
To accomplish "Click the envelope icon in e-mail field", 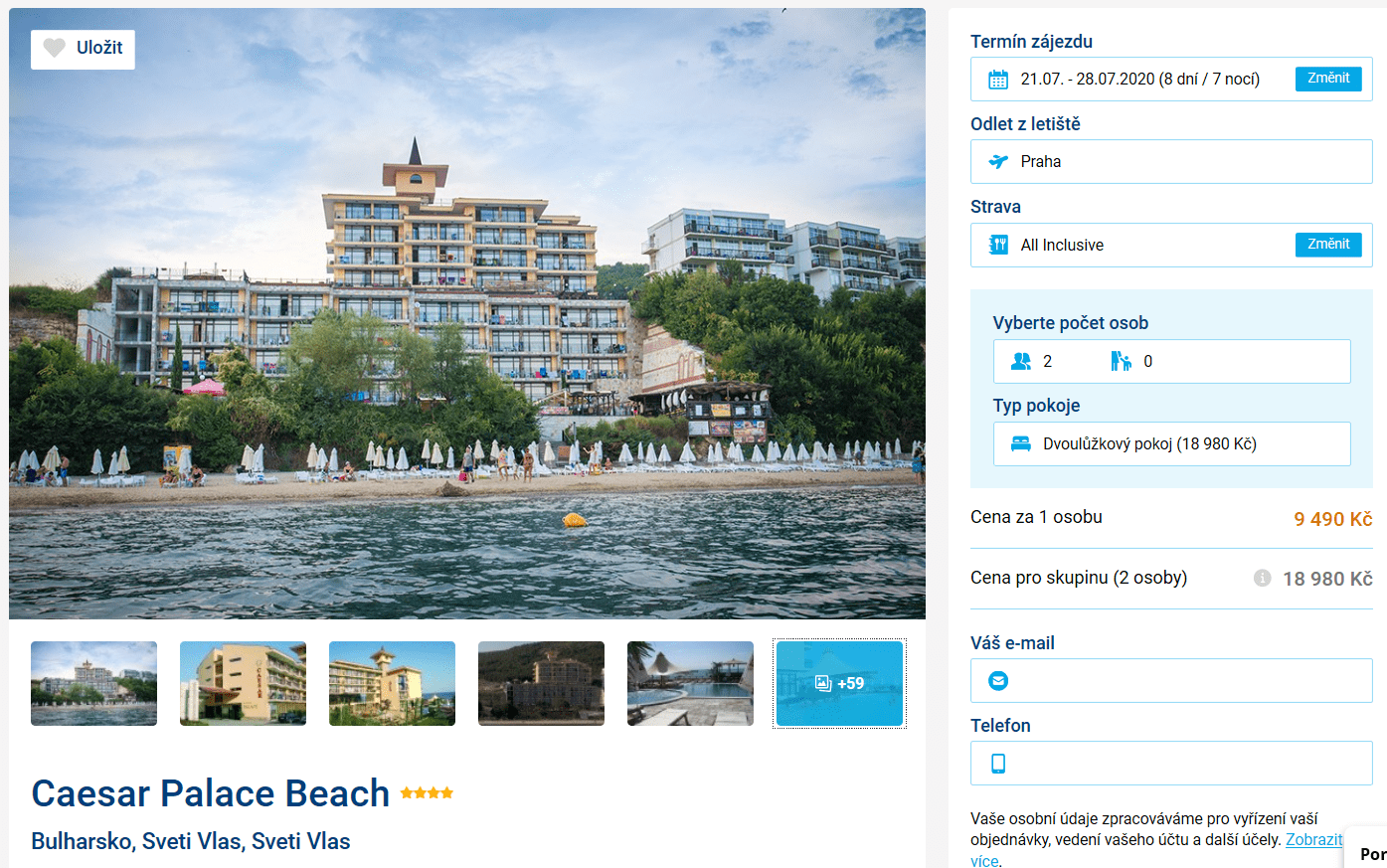I will pyautogui.click(x=998, y=681).
